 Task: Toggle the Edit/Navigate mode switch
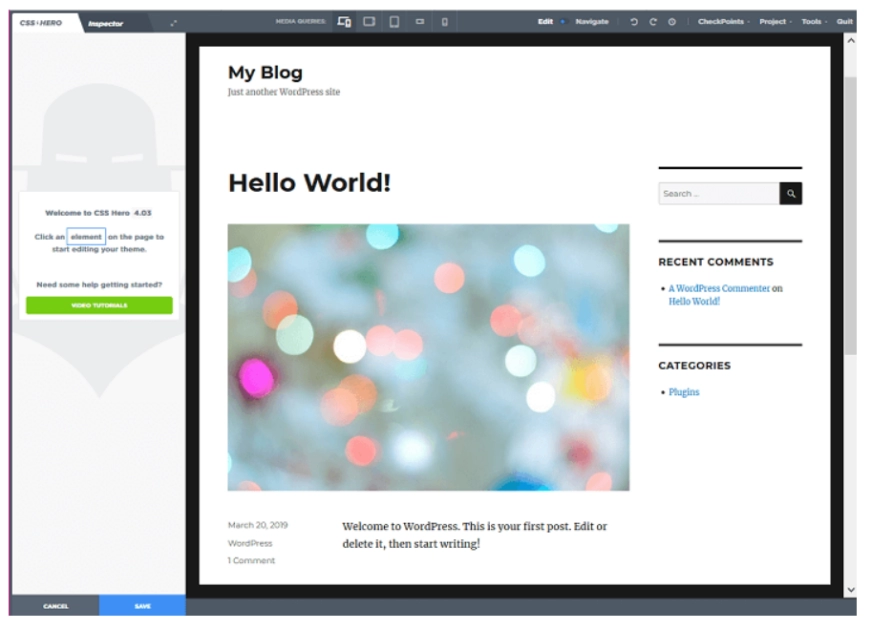pyautogui.click(x=563, y=22)
